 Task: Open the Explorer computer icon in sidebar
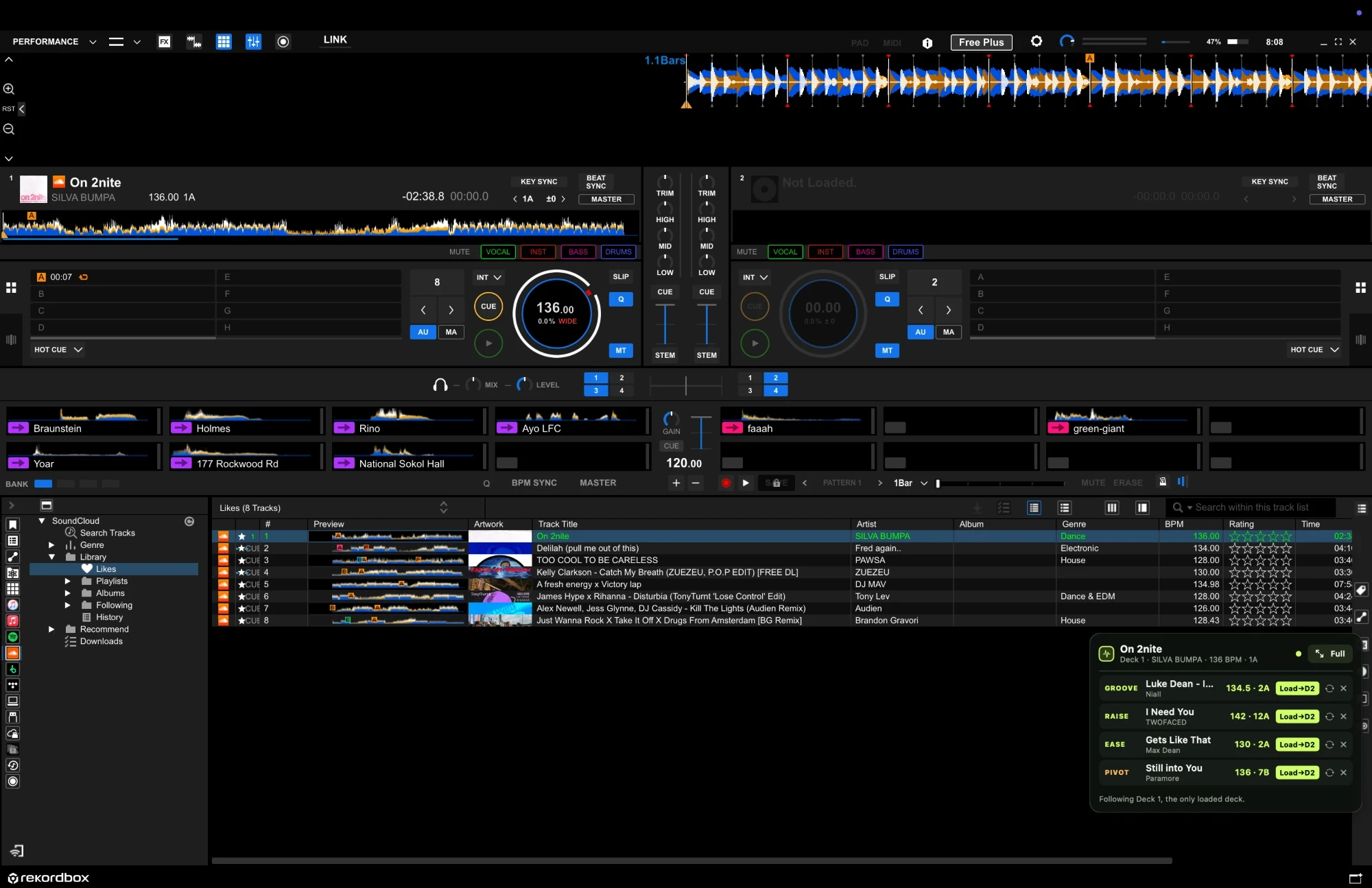pyautogui.click(x=12, y=701)
